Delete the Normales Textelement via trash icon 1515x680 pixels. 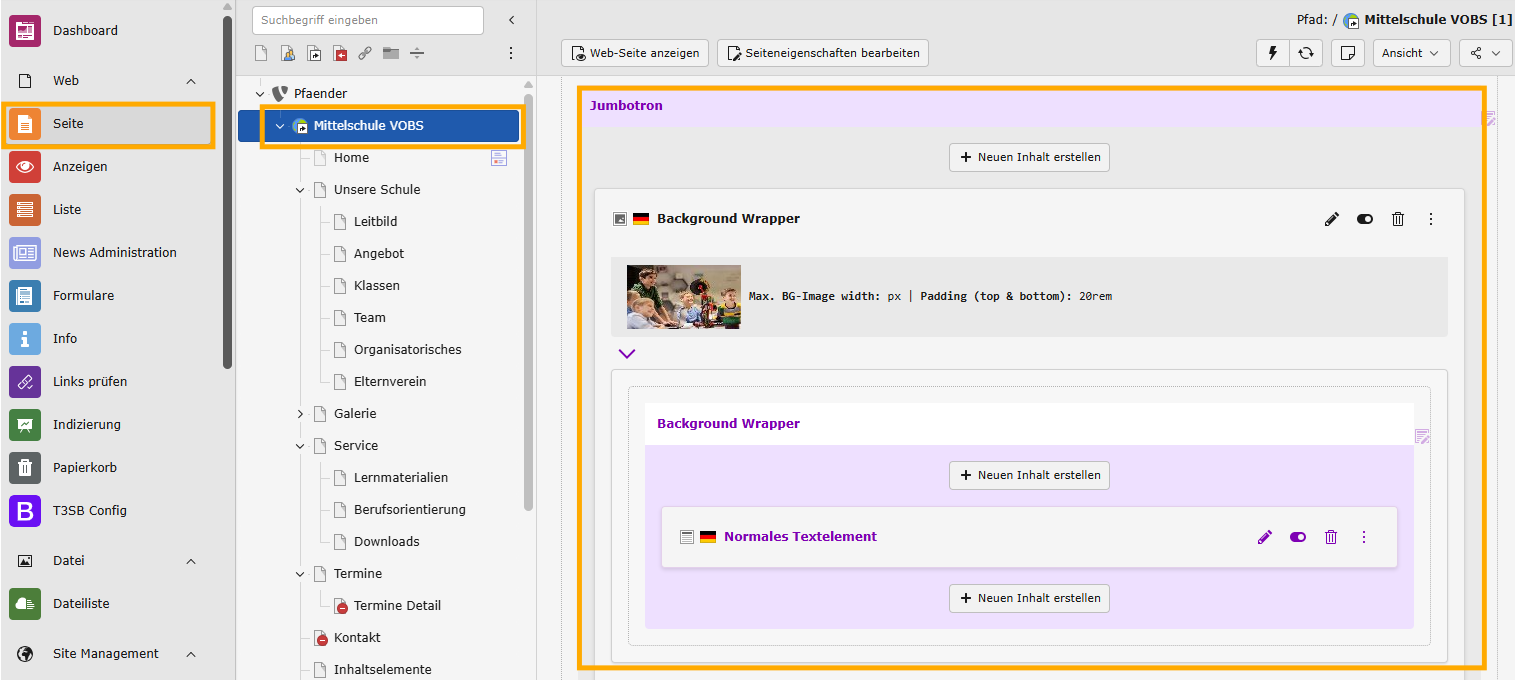[x=1331, y=537]
